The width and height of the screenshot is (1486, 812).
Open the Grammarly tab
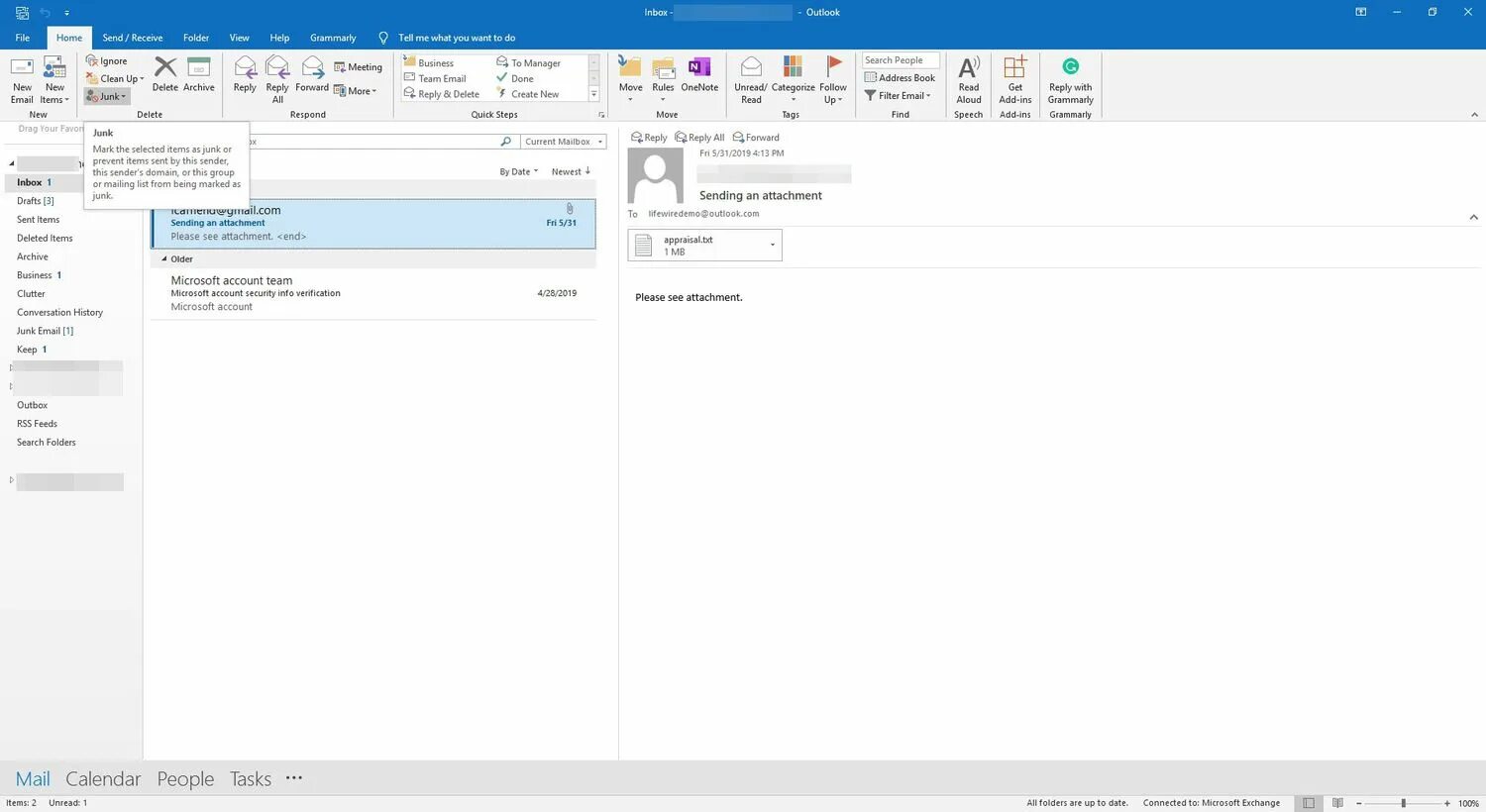[x=333, y=38]
